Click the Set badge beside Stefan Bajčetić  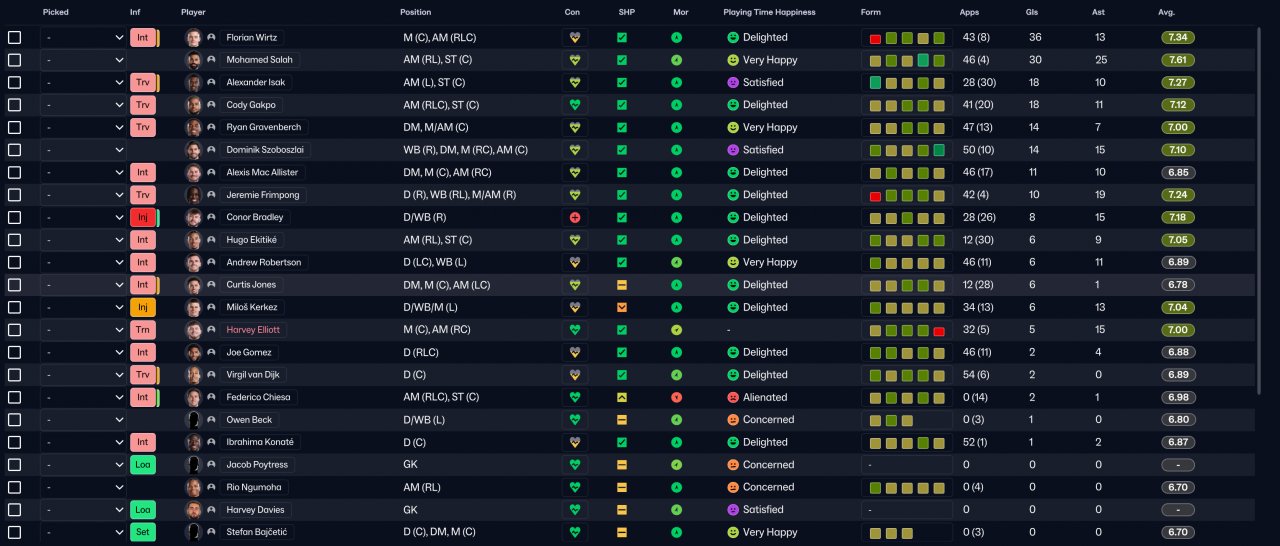(143, 532)
